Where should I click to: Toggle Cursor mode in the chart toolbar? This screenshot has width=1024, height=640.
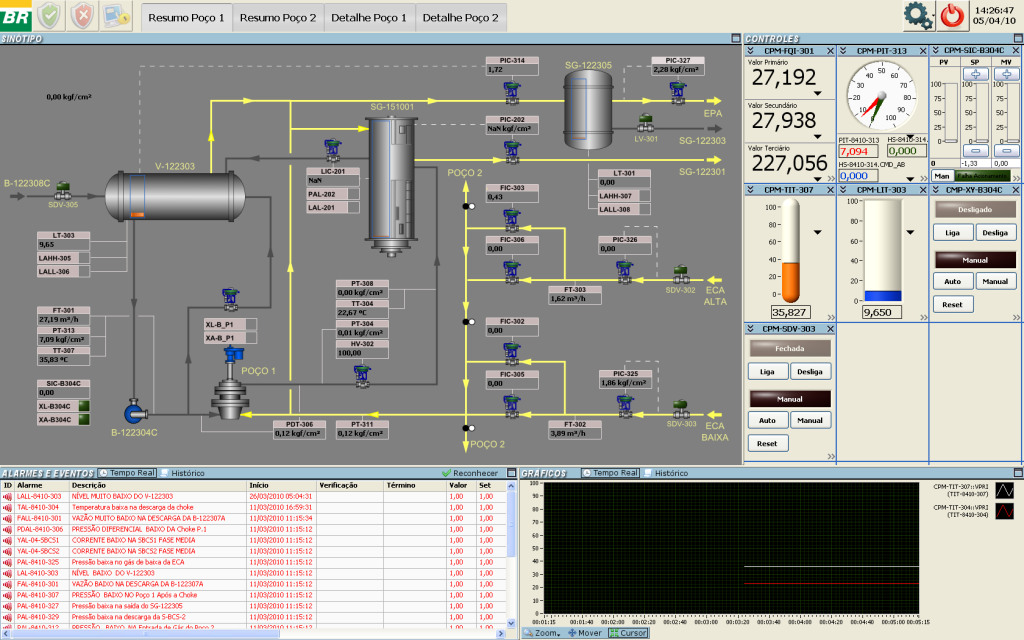coord(625,633)
